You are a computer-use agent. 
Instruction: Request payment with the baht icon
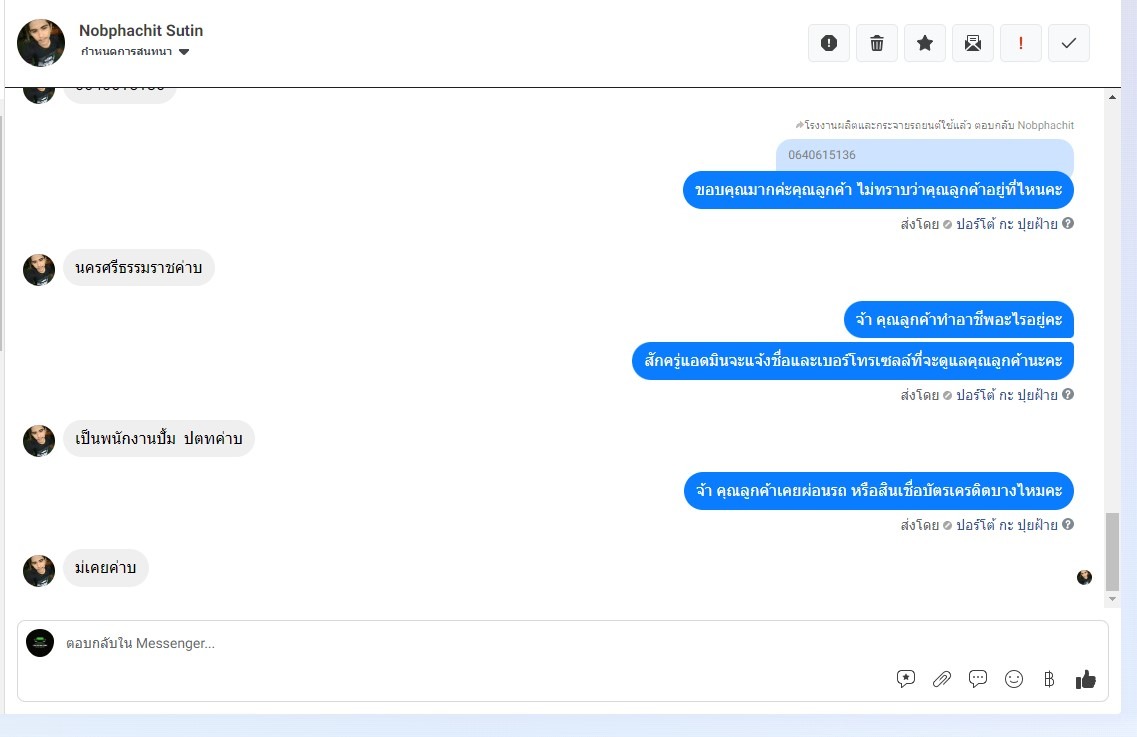(1049, 679)
